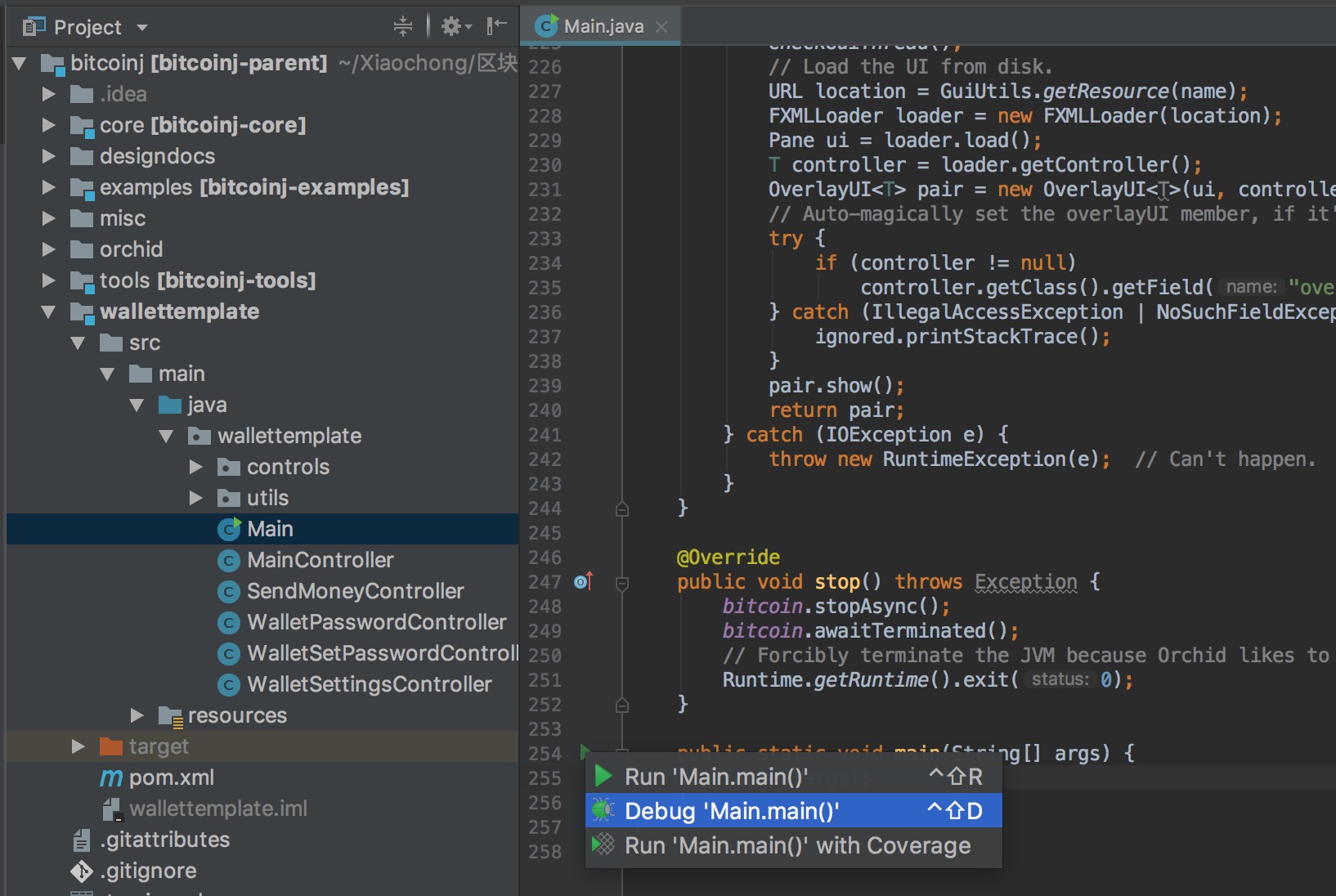Click the orange target folder icon
This screenshot has height=896, width=1336.
(110, 746)
